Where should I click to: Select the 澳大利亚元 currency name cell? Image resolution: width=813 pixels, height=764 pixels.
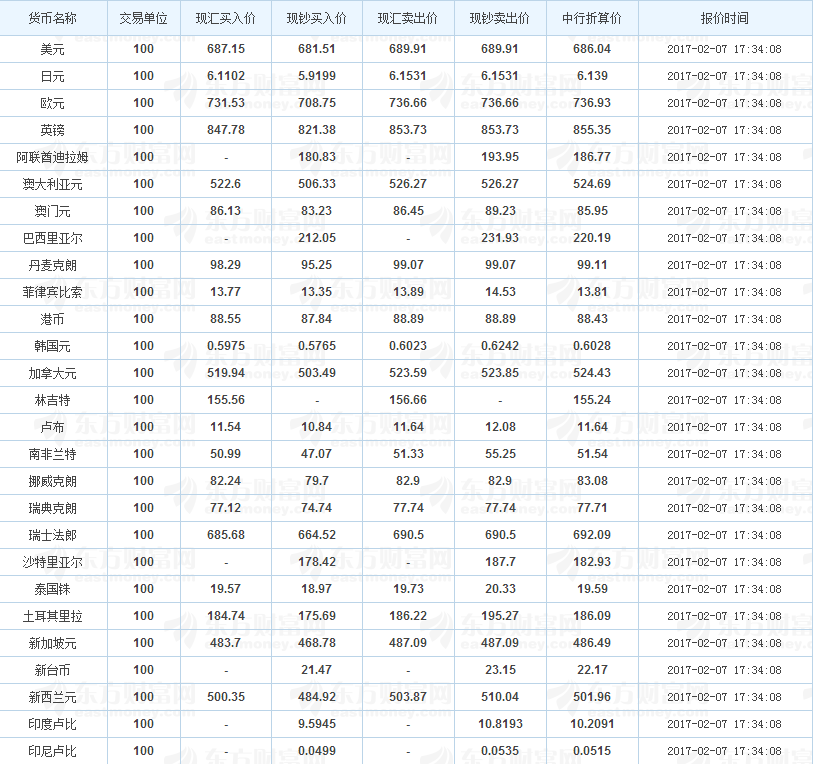(53, 184)
